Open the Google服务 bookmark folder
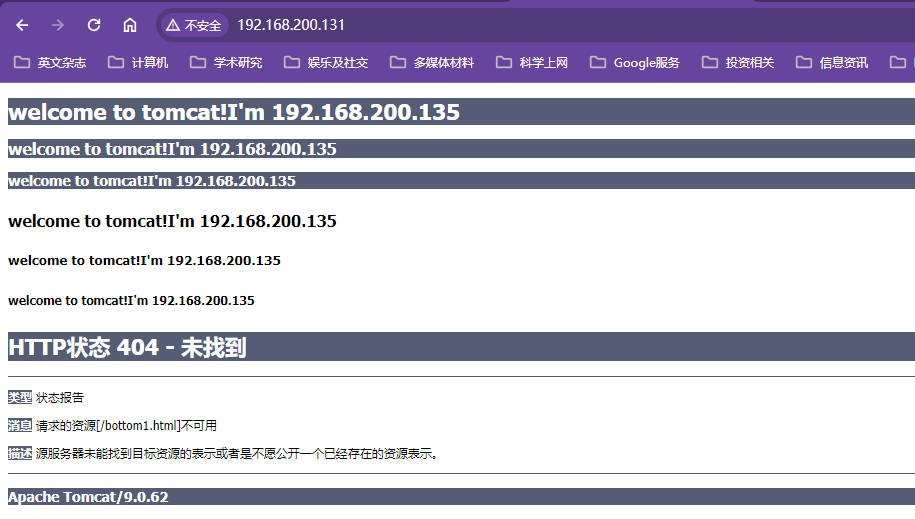 [x=635, y=63]
